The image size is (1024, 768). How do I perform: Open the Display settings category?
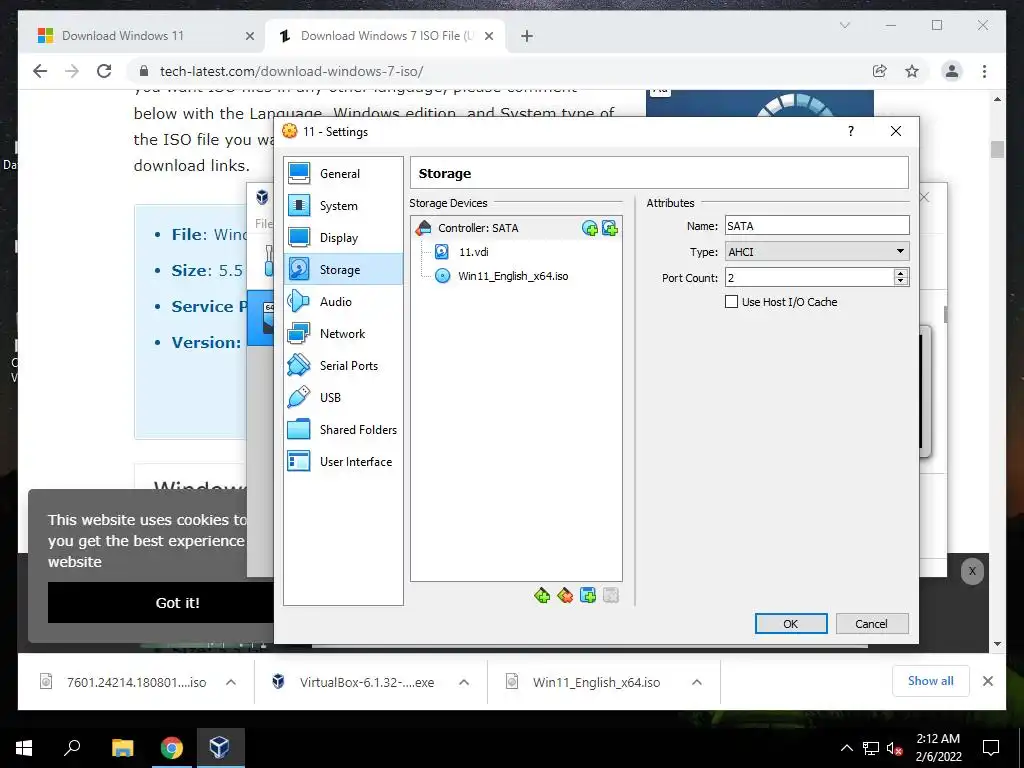[343, 238]
